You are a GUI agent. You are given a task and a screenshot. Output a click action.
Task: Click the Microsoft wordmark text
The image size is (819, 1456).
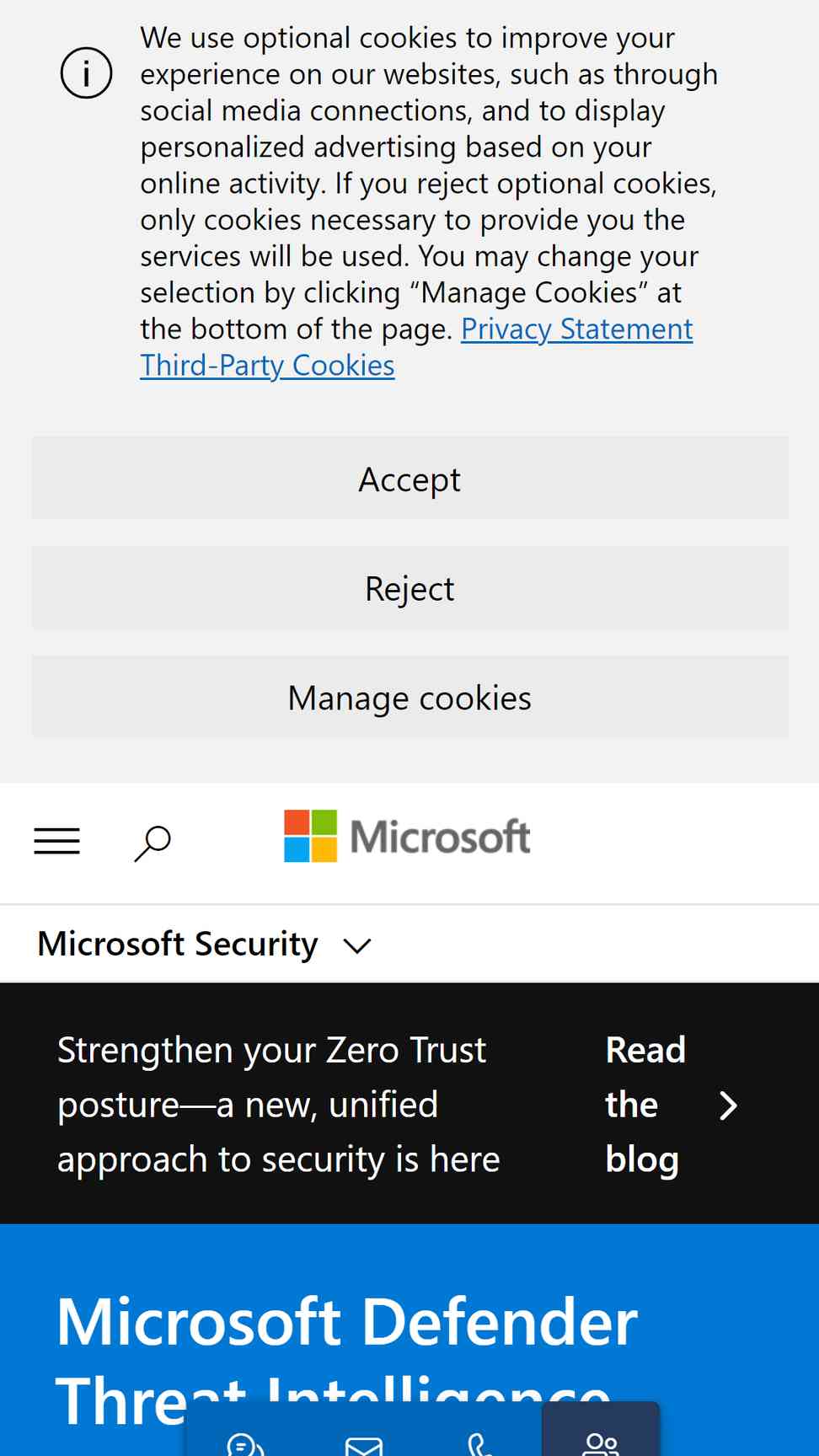[440, 837]
